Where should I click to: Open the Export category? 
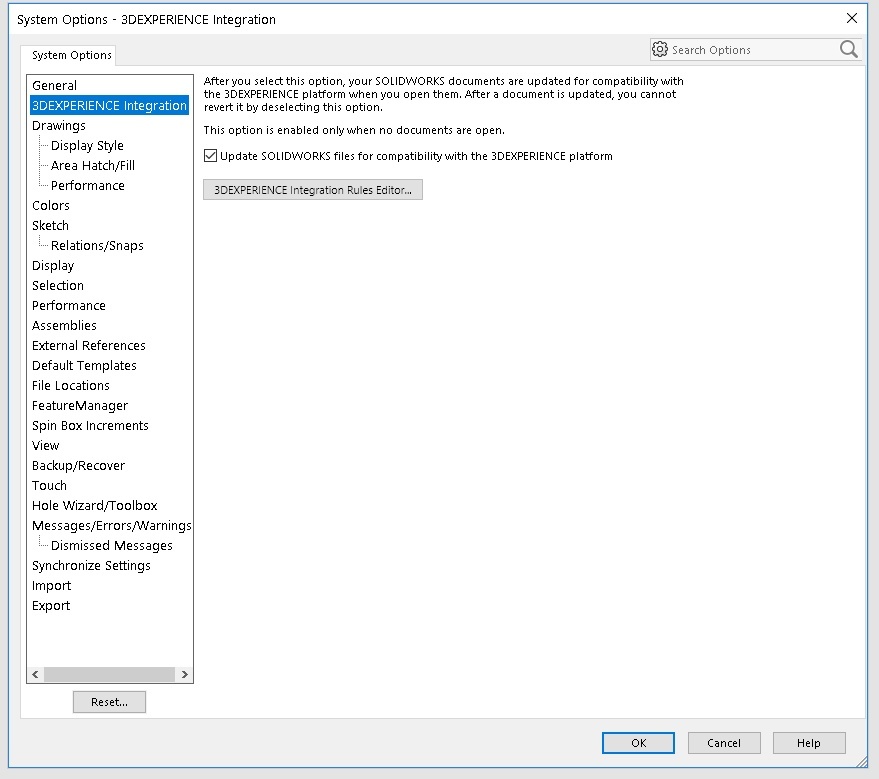51,606
